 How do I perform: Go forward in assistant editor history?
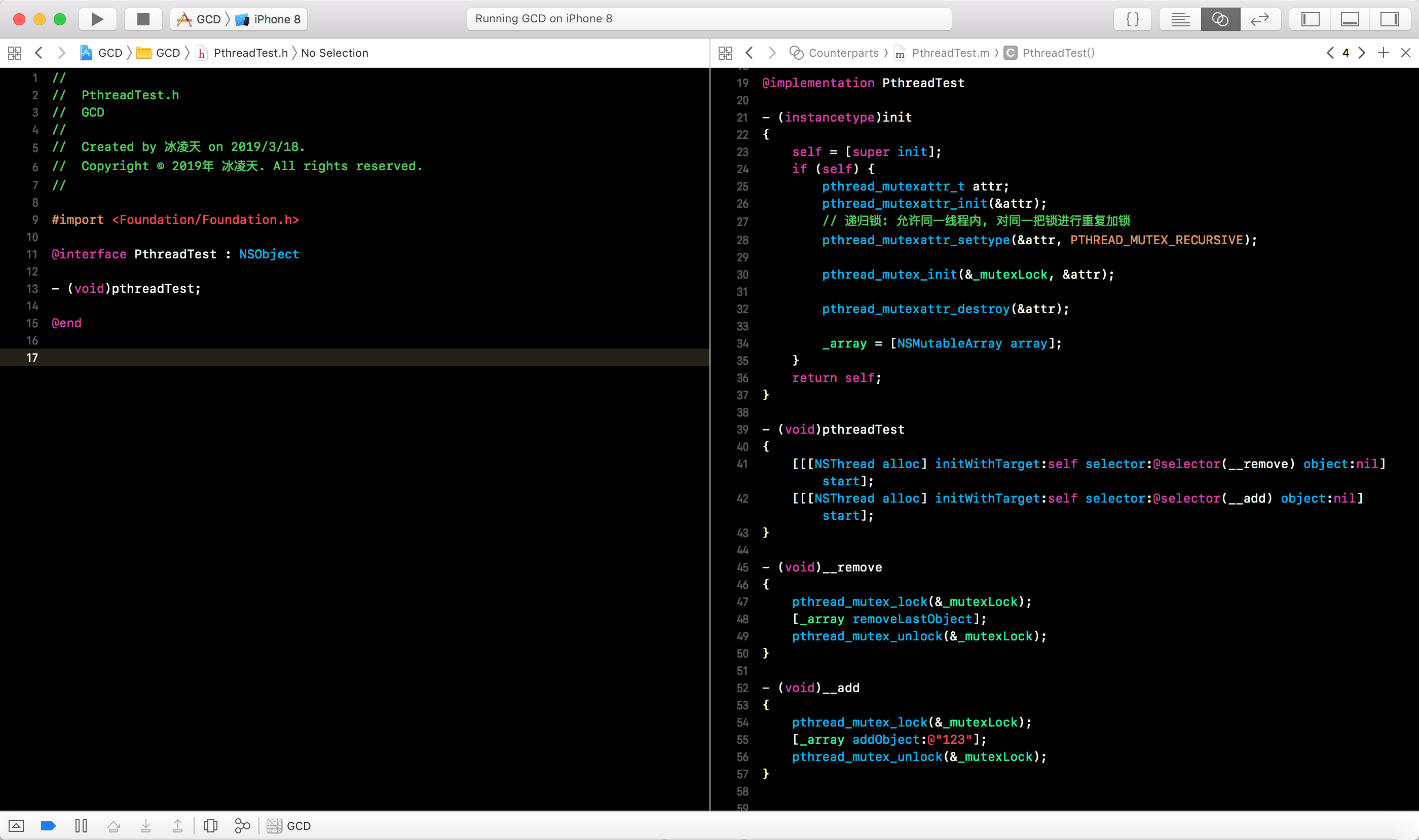[x=772, y=53]
